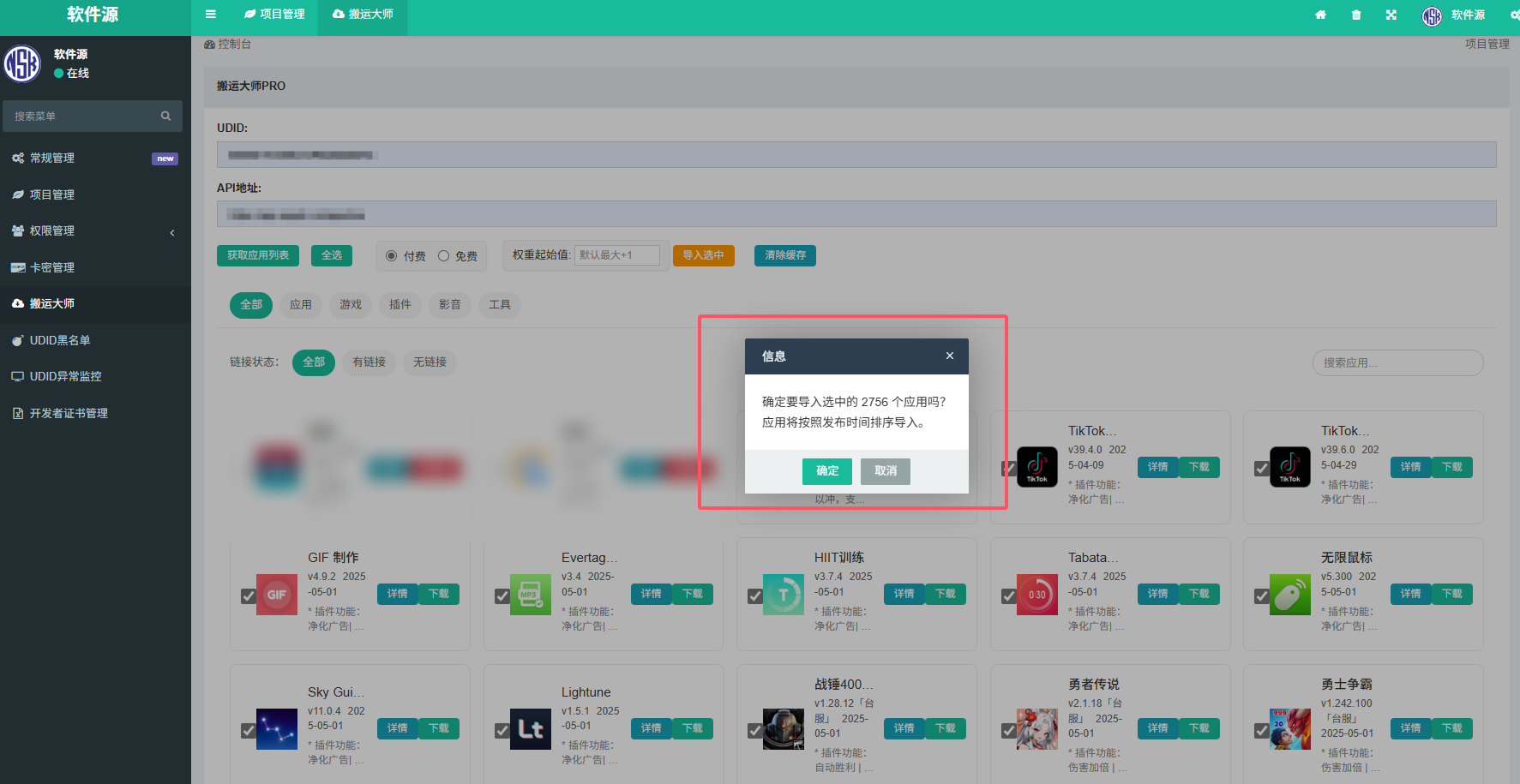This screenshot has width=1520, height=784.
Task: Click 详情 for GIF 制作
Action: click(x=398, y=594)
